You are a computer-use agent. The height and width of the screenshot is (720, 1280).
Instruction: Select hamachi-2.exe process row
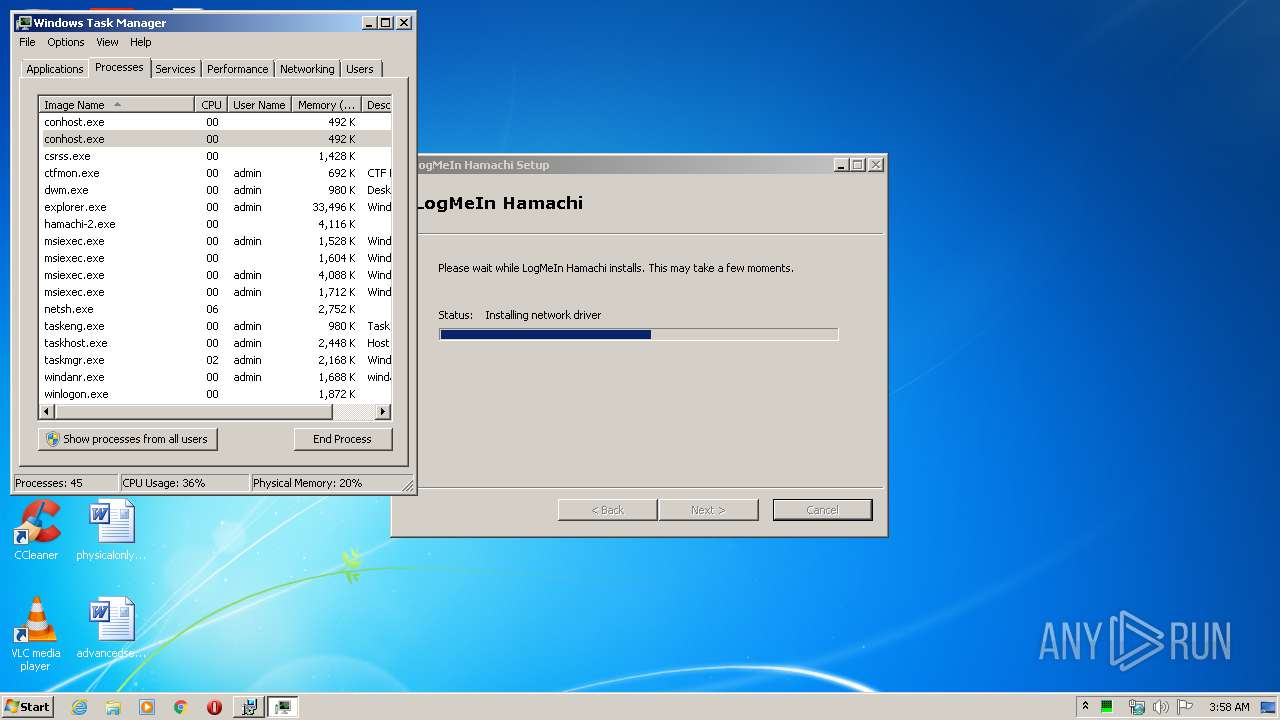point(216,224)
